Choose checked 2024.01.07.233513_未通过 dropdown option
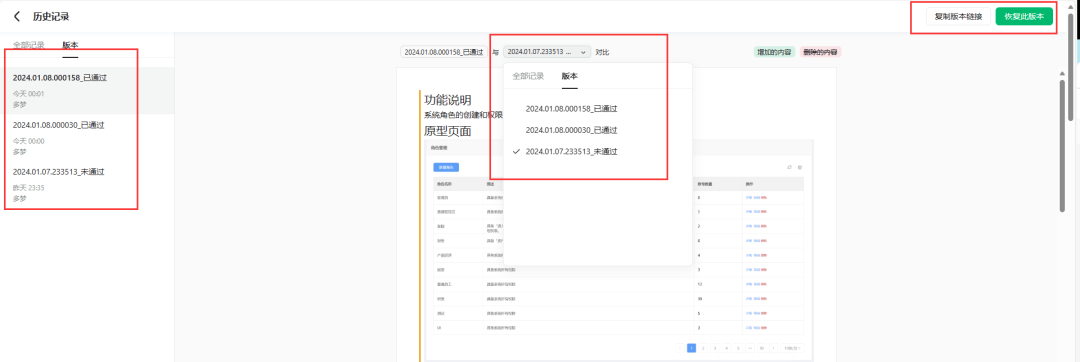This screenshot has height=362, width=1080. [x=572, y=151]
